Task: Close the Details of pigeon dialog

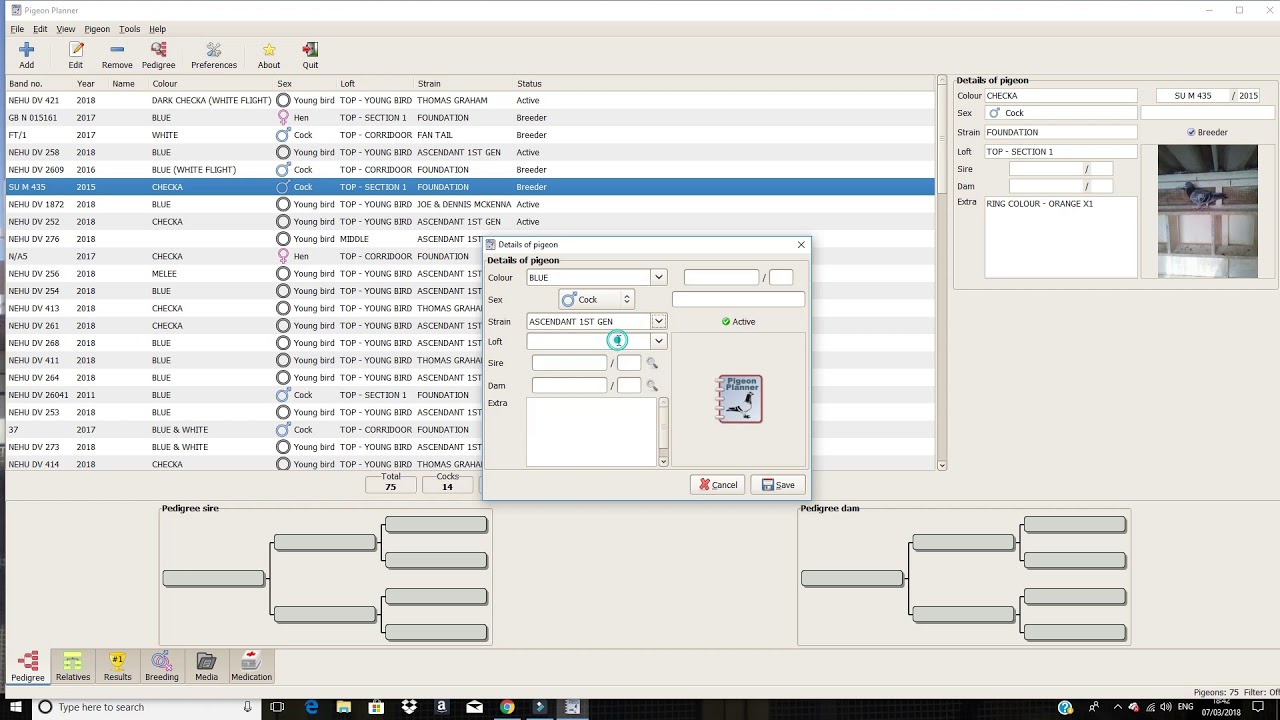Action: click(x=801, y=245)
